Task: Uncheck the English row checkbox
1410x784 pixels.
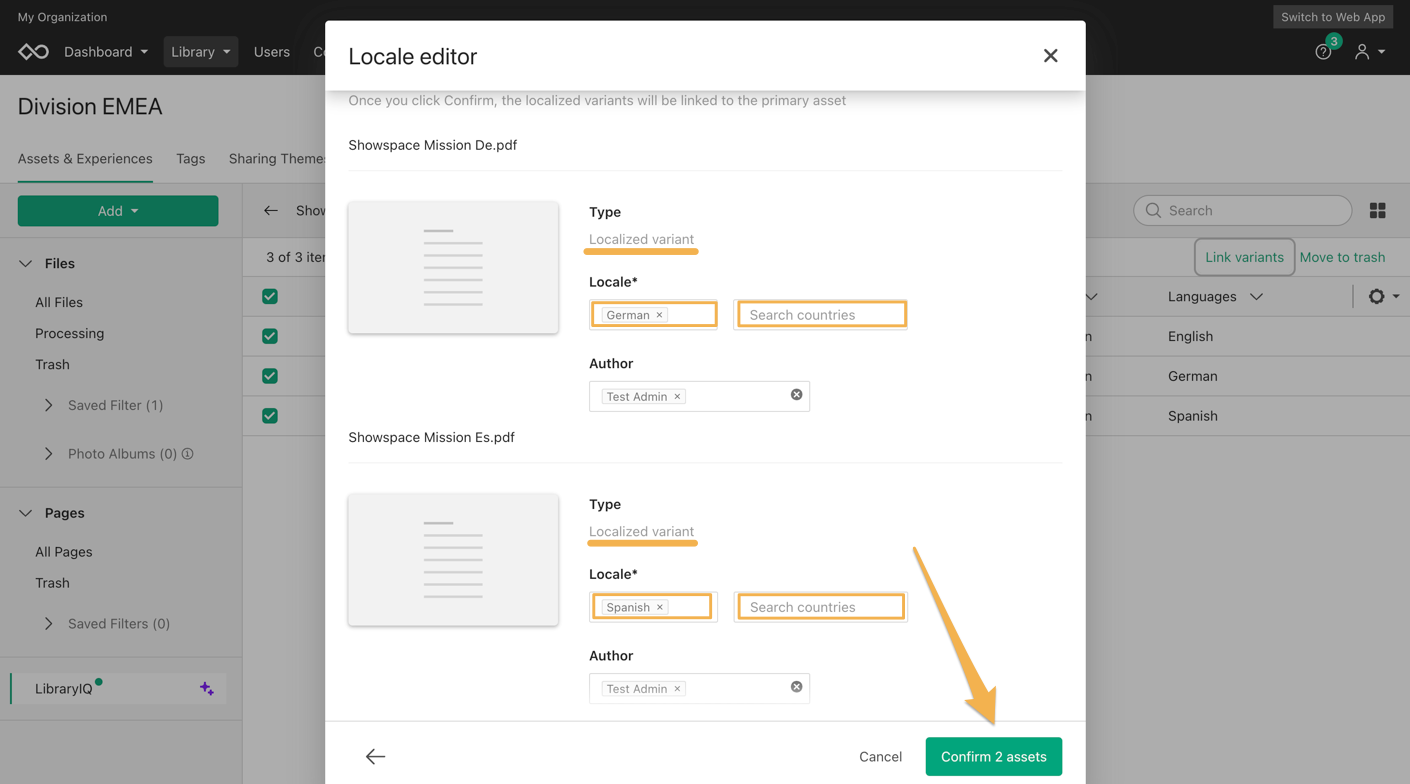Action: click(270, 336)
